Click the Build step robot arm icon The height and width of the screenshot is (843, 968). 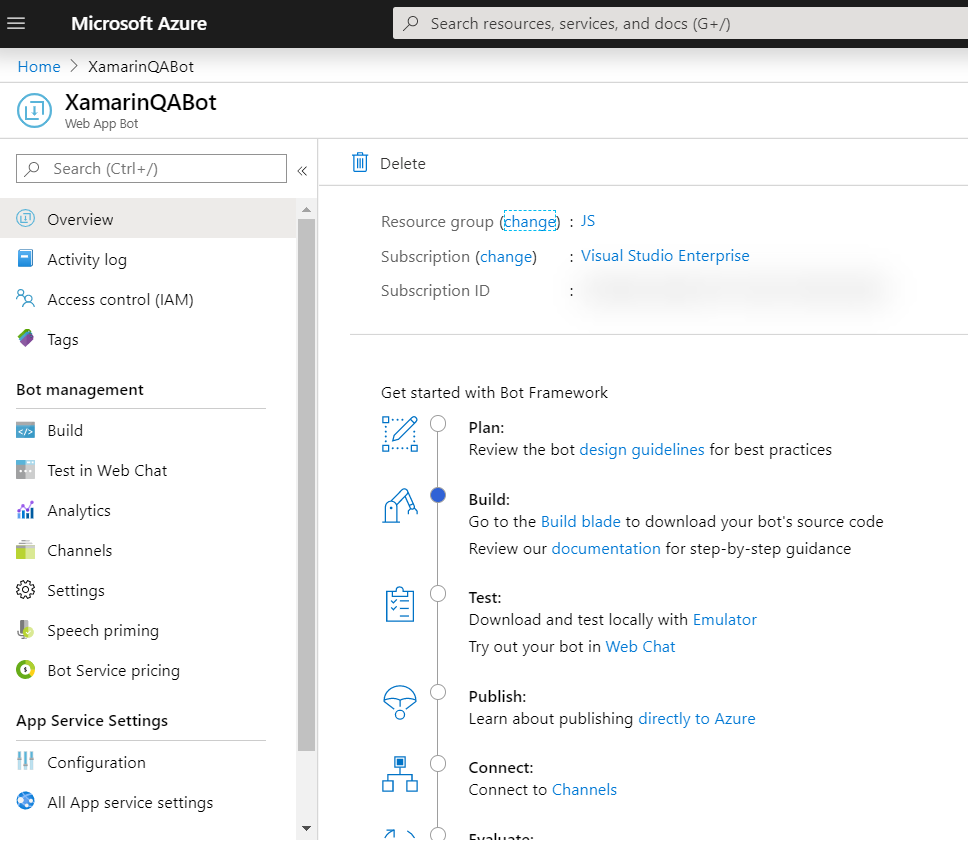(400, 506)
